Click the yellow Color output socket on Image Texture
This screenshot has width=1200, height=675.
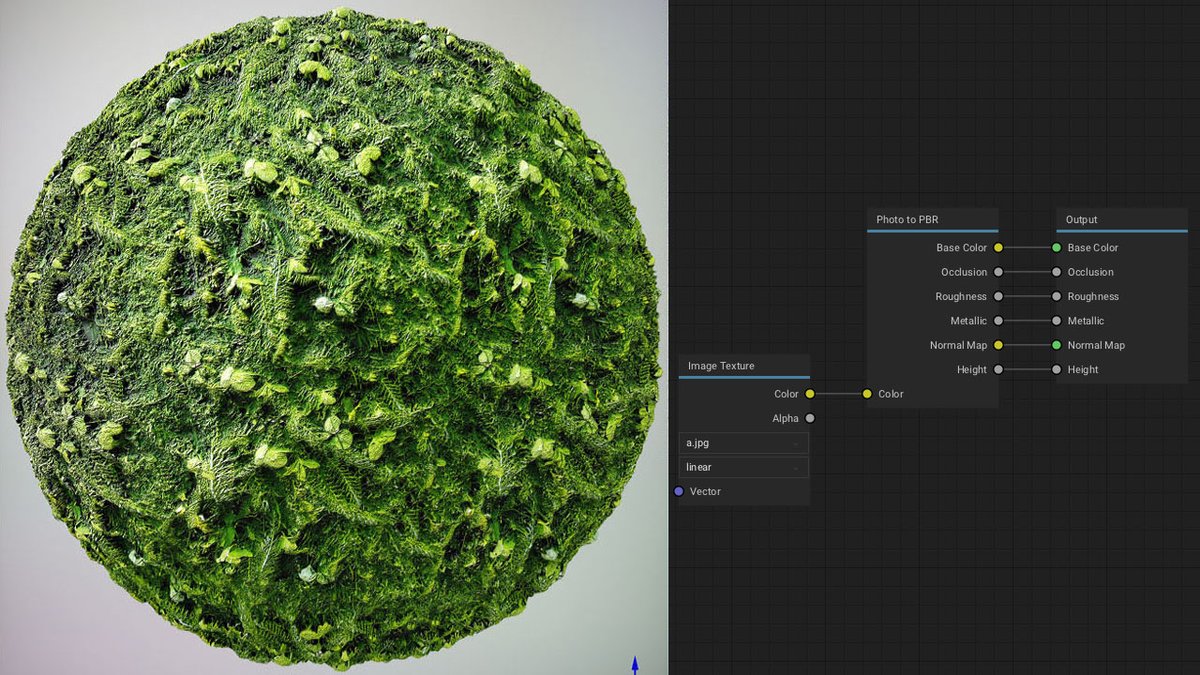810,394
